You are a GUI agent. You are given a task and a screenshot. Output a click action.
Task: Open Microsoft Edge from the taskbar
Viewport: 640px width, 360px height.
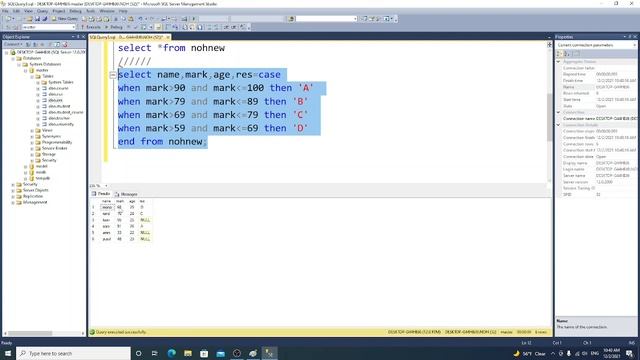(x=171, y=353)
